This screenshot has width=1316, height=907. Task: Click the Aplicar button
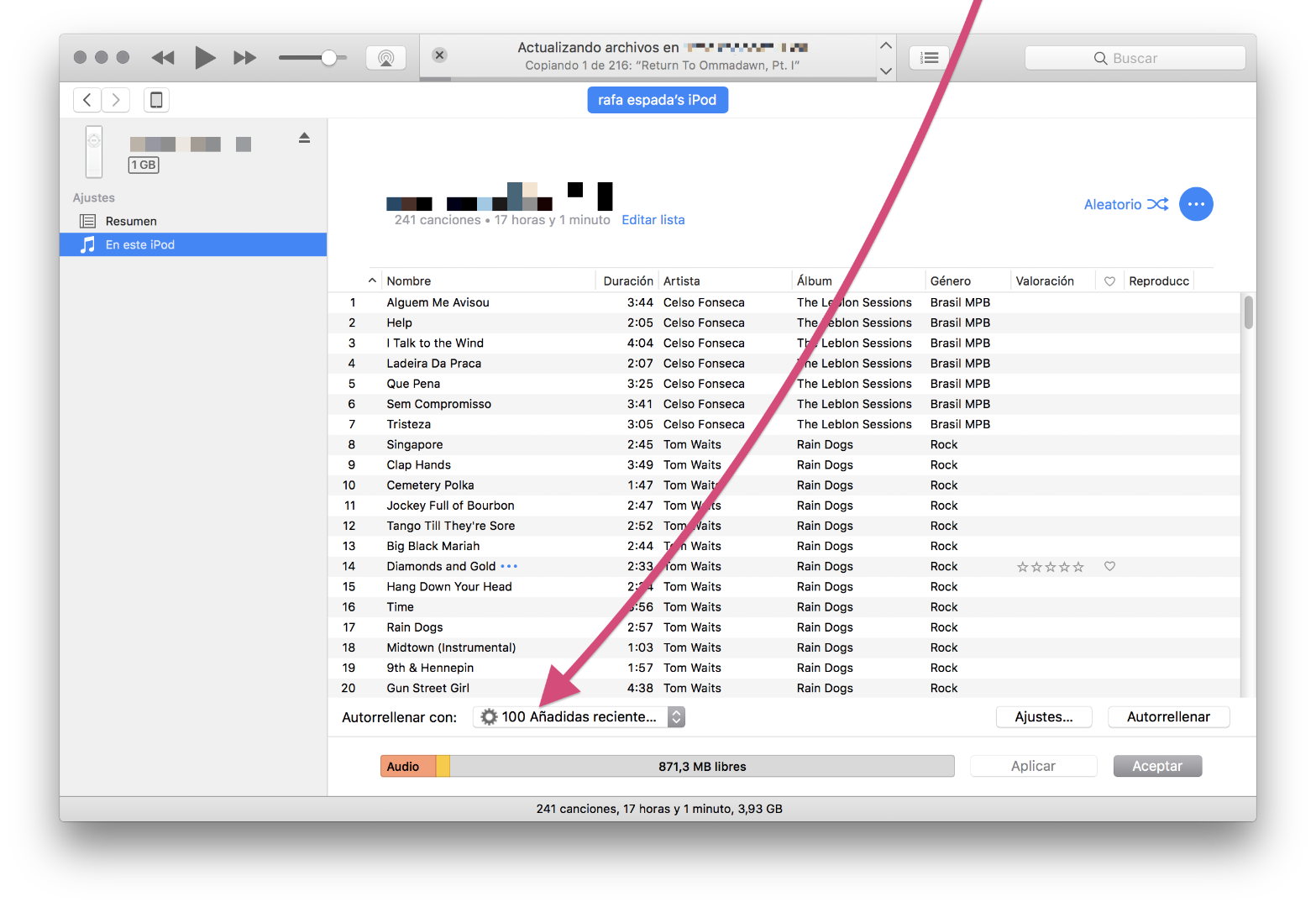pos(1033,766)
